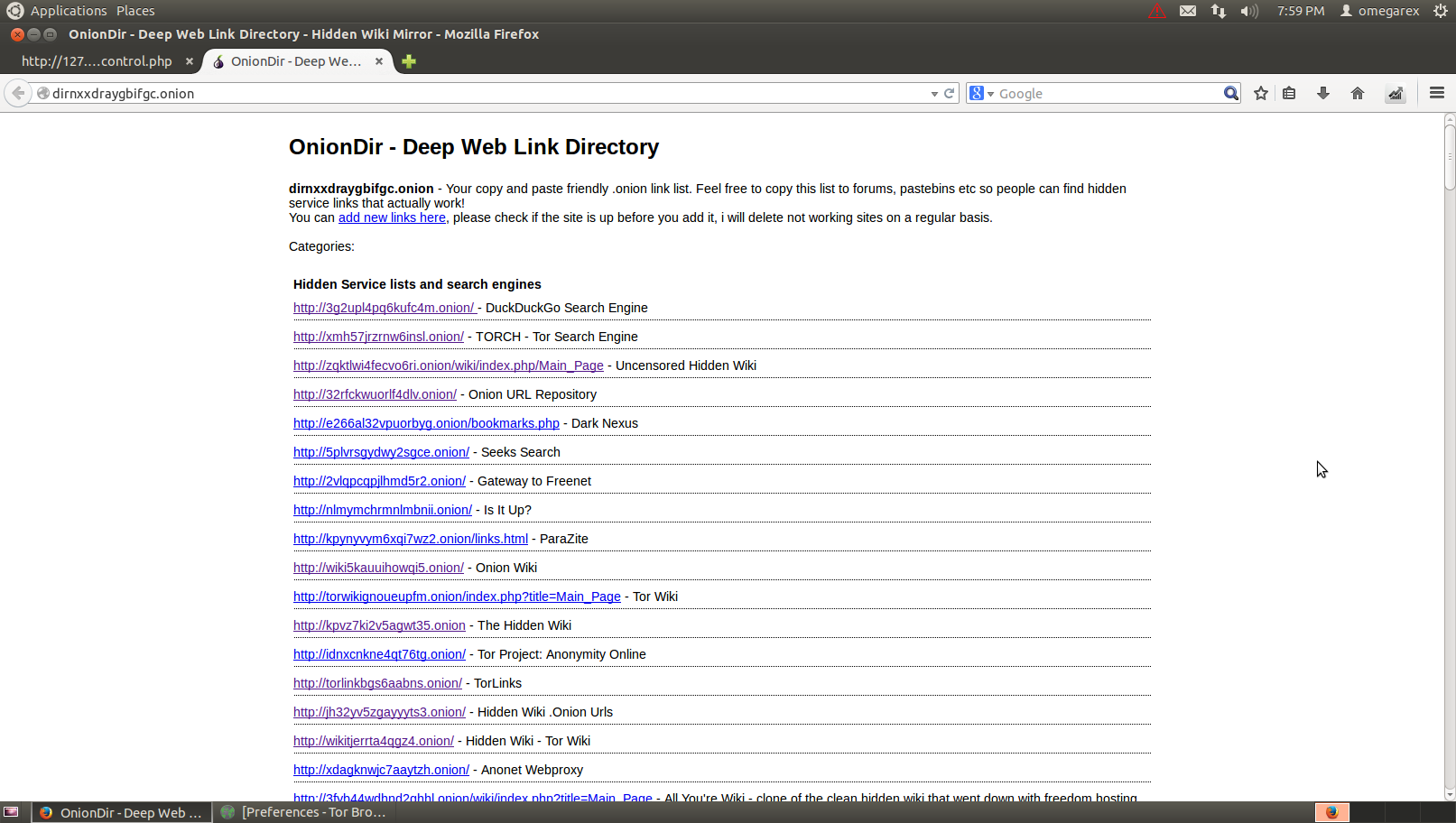
Task: Open the Firefox hamburger menu
Action: 1437,93
